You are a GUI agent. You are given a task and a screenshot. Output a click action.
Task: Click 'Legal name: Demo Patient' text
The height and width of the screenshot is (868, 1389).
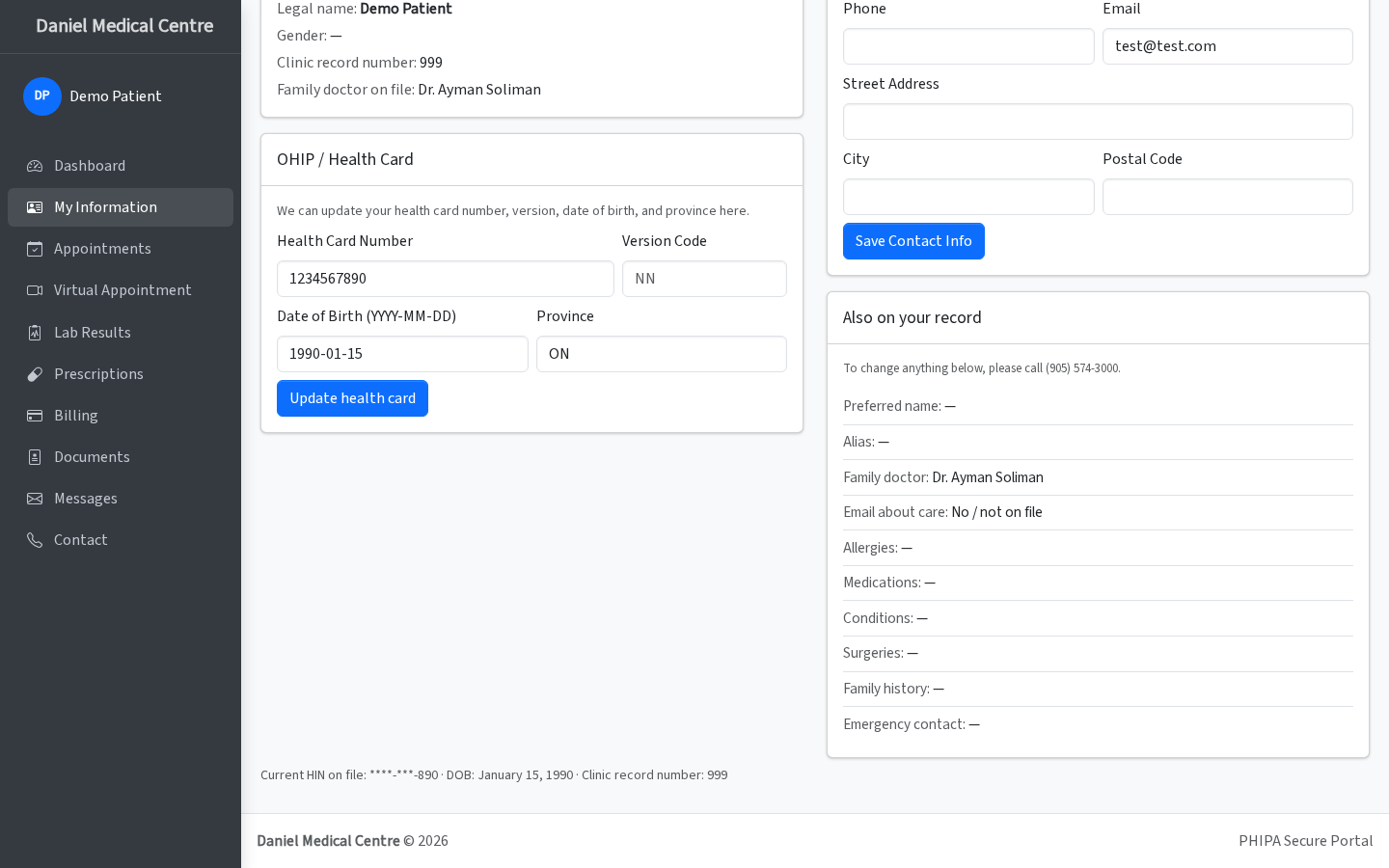click(x=365, y=9)
